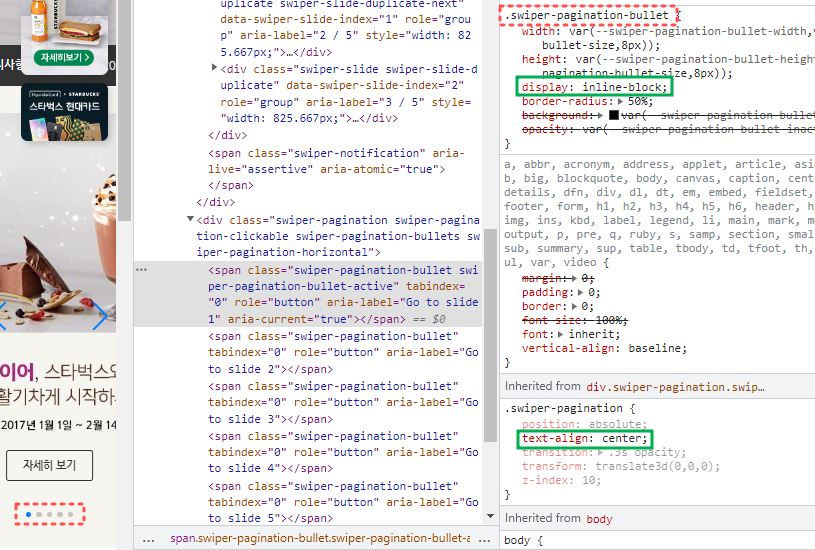Go to next slide with blue right arrow
Screen dimensions: 815x550
pos(100,315)
